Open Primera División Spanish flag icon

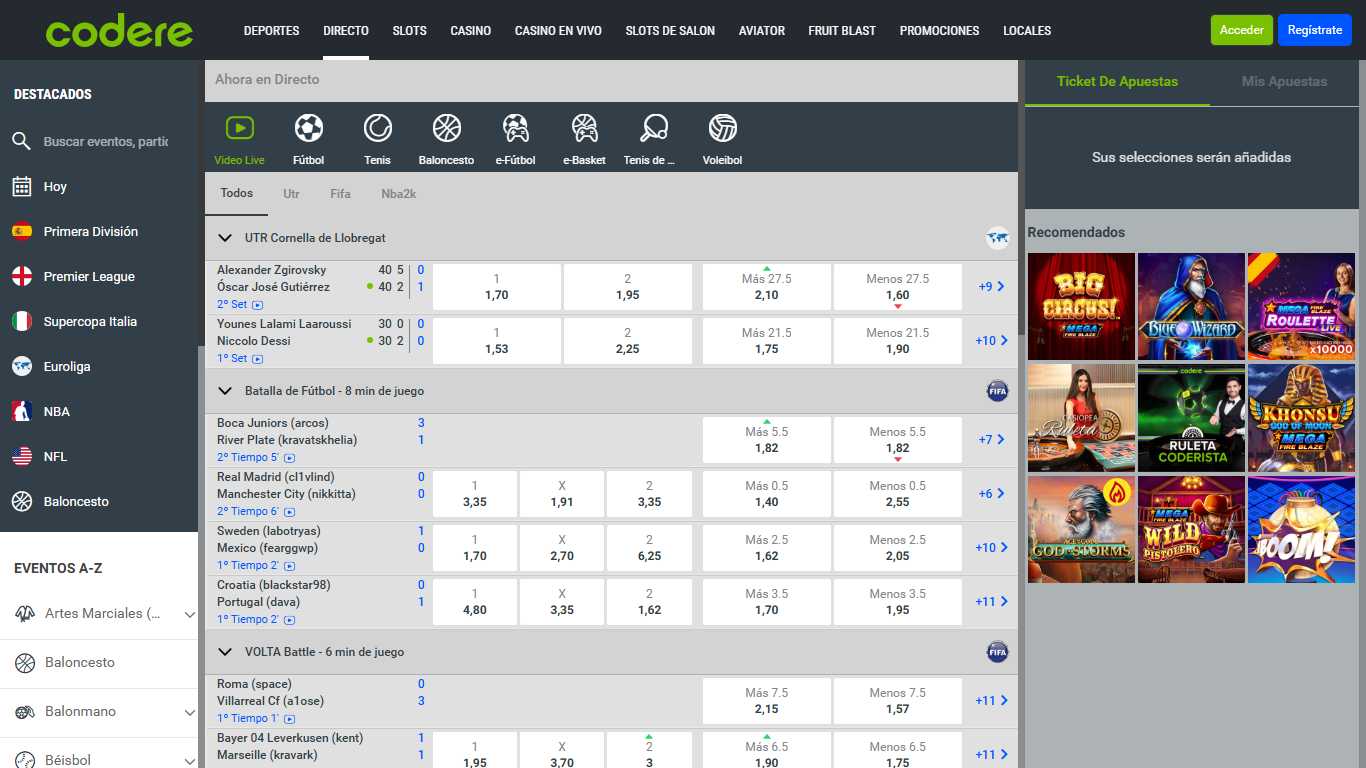point(22,231)
